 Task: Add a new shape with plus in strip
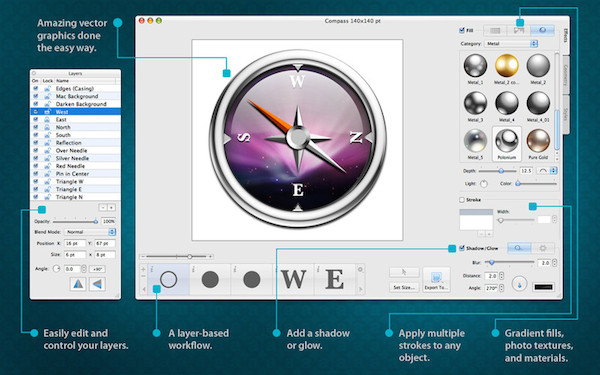(143, 269)
